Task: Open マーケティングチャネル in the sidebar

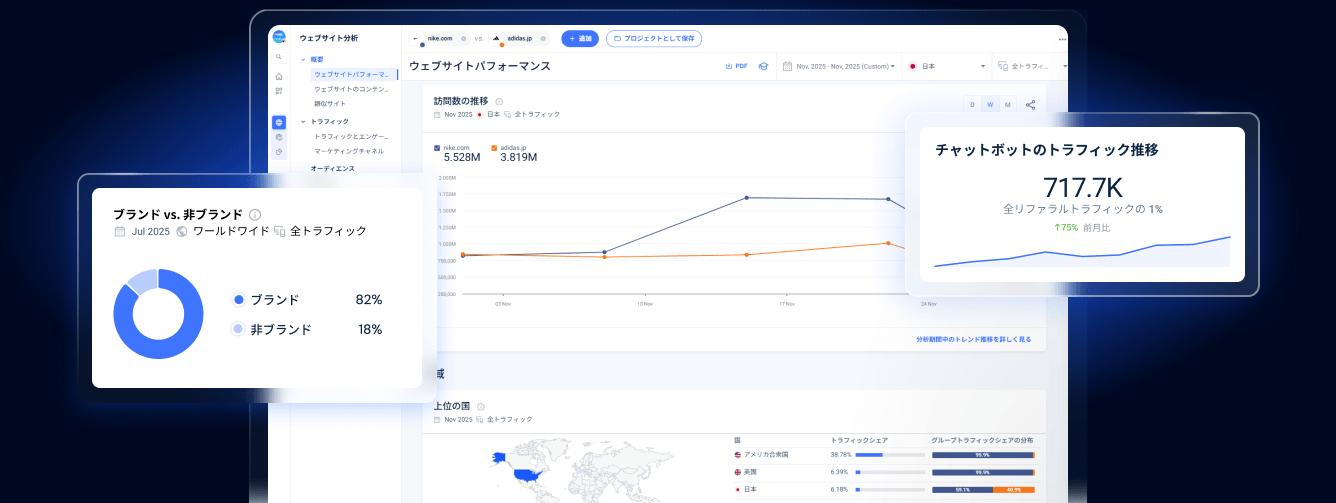Action: [x=349, y=151]
